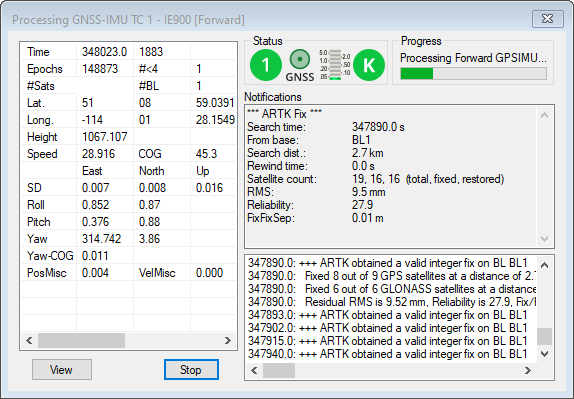The image size is (574, 399).
Task: Click message log right scroll arrow
Action: pos(528,370)
